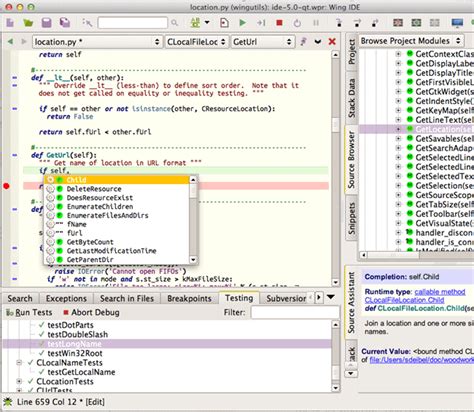Open the Search in Files tab
The width and height of the screenshot is (474, 412).
click(x=127, y=298)
